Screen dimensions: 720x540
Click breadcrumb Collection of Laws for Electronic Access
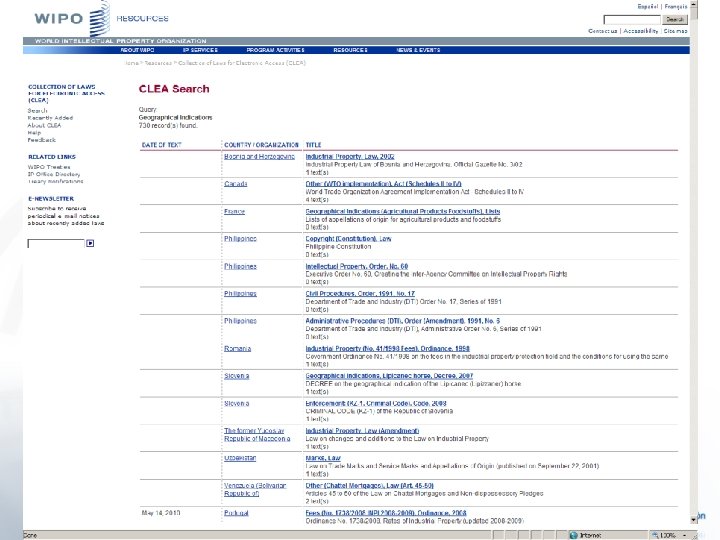(242, 63)
